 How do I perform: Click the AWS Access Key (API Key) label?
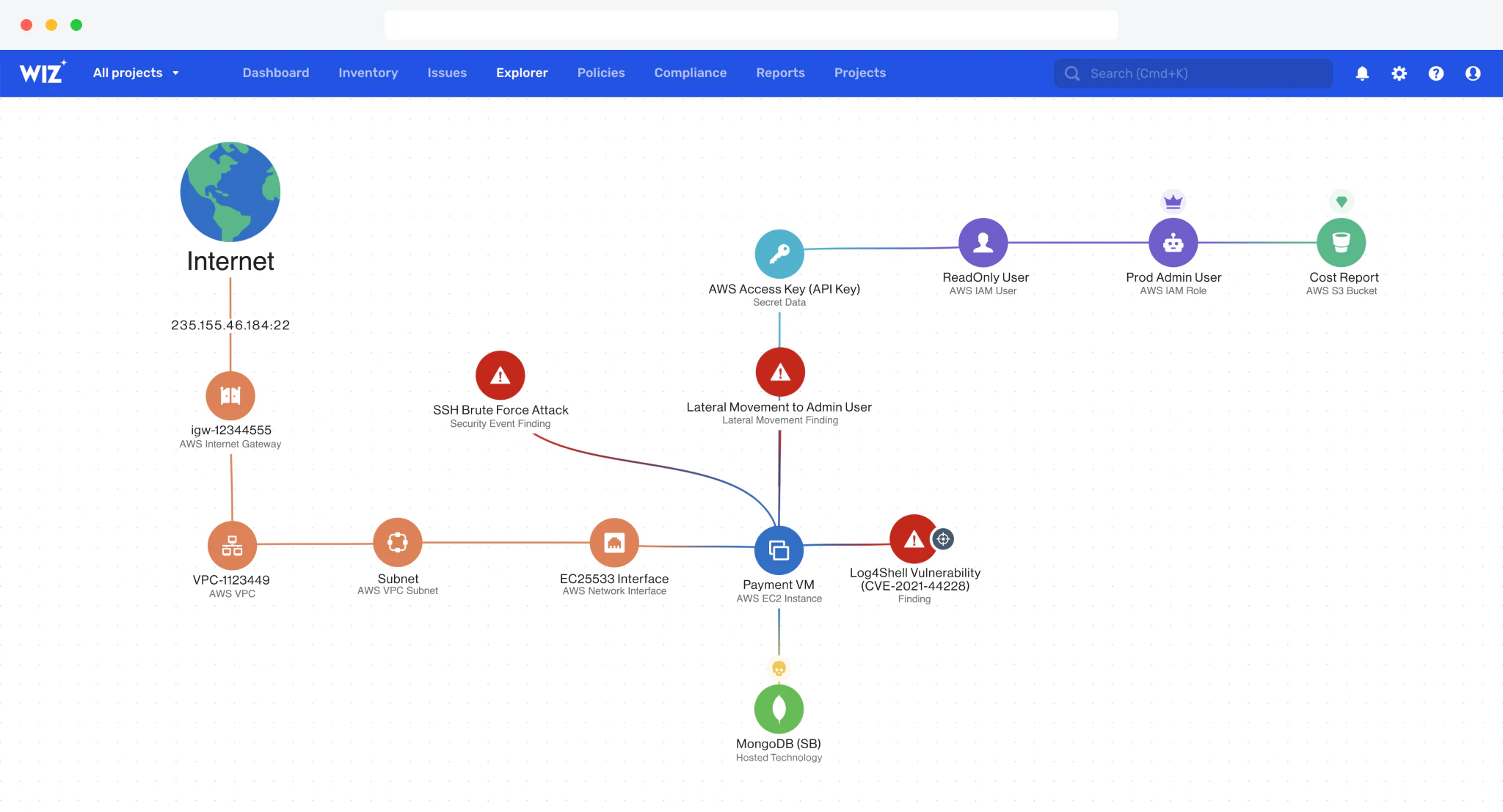(x=785, y=289)
